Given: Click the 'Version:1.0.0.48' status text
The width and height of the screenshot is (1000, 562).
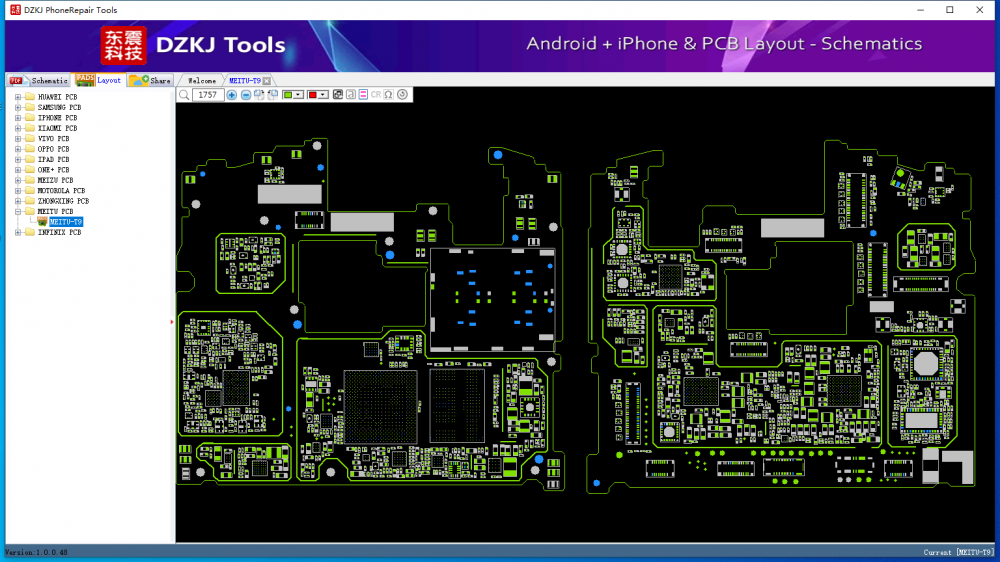Looking at the screenshot, I should pos(36,552).
